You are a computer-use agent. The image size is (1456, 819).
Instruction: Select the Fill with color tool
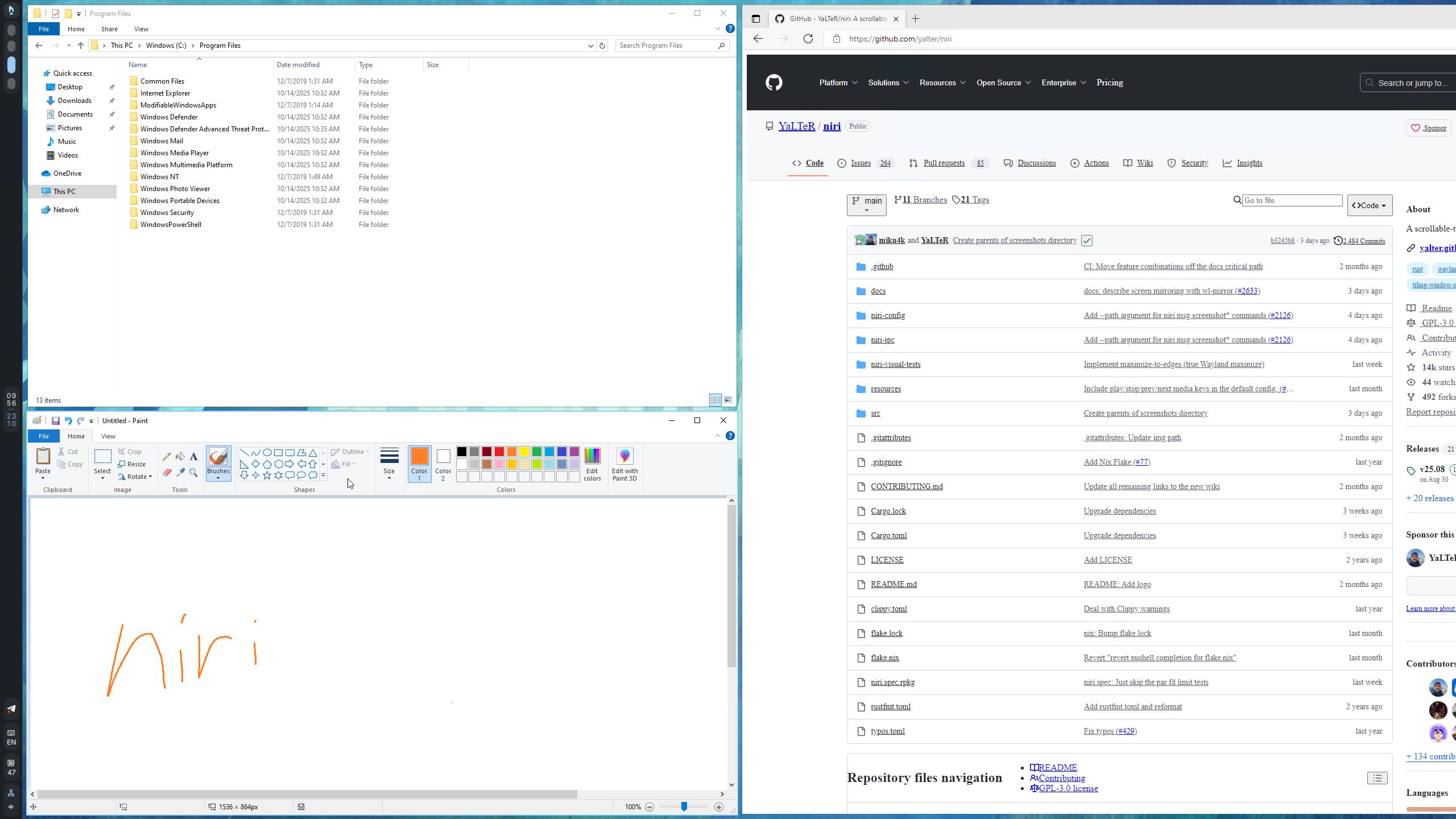[180, 456]
